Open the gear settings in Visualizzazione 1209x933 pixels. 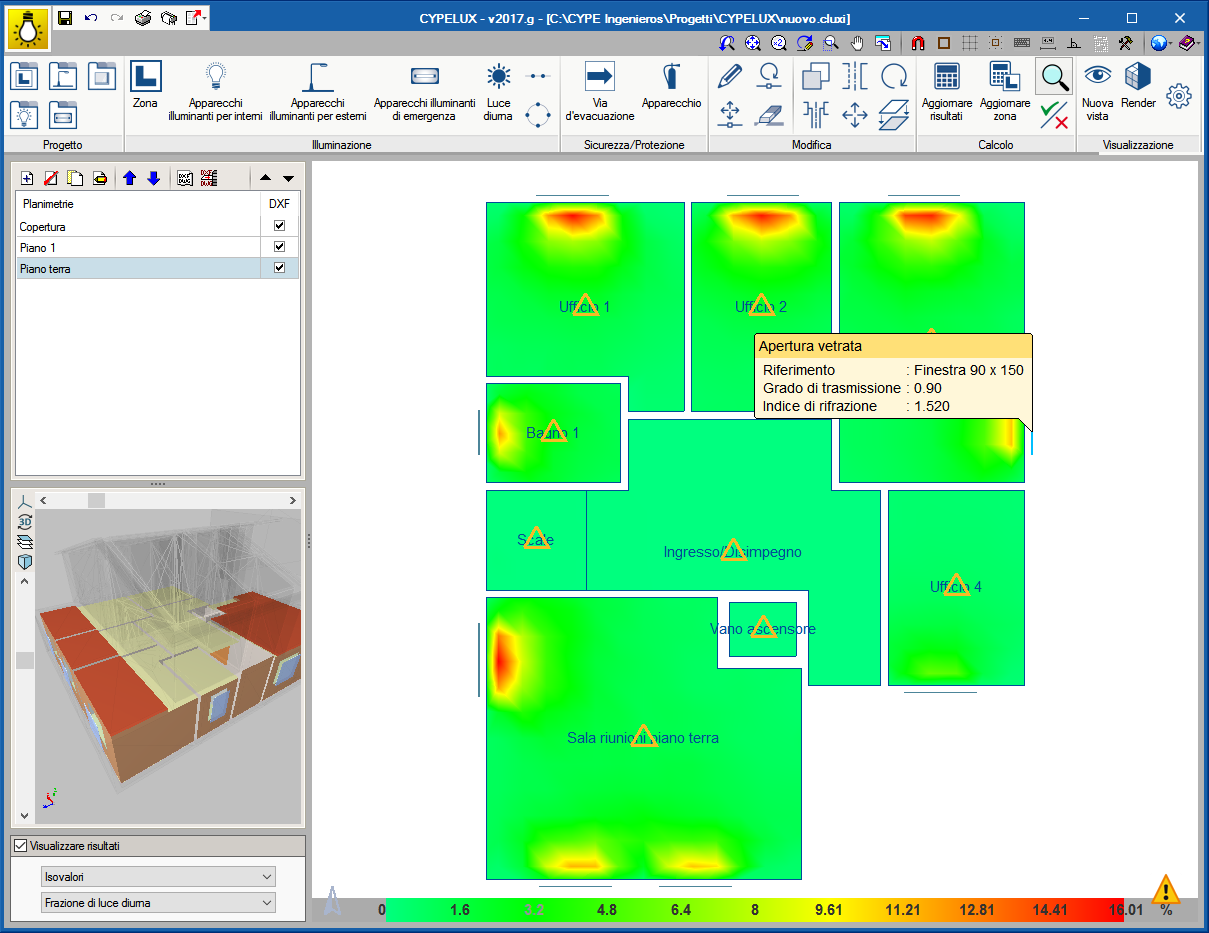pyautogui.click(x=1180, y=96)
